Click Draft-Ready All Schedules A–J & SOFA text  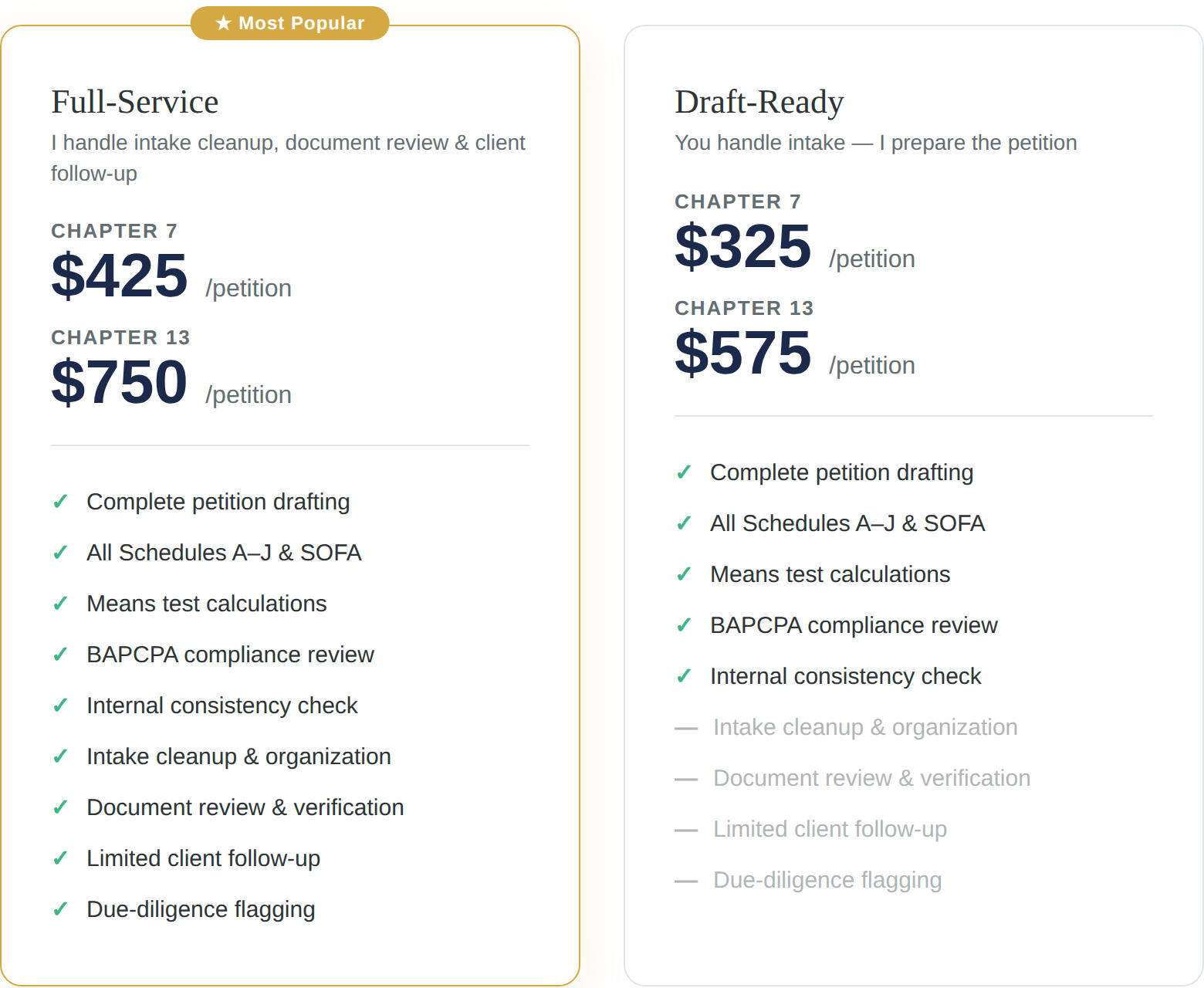tap(847, 523)
